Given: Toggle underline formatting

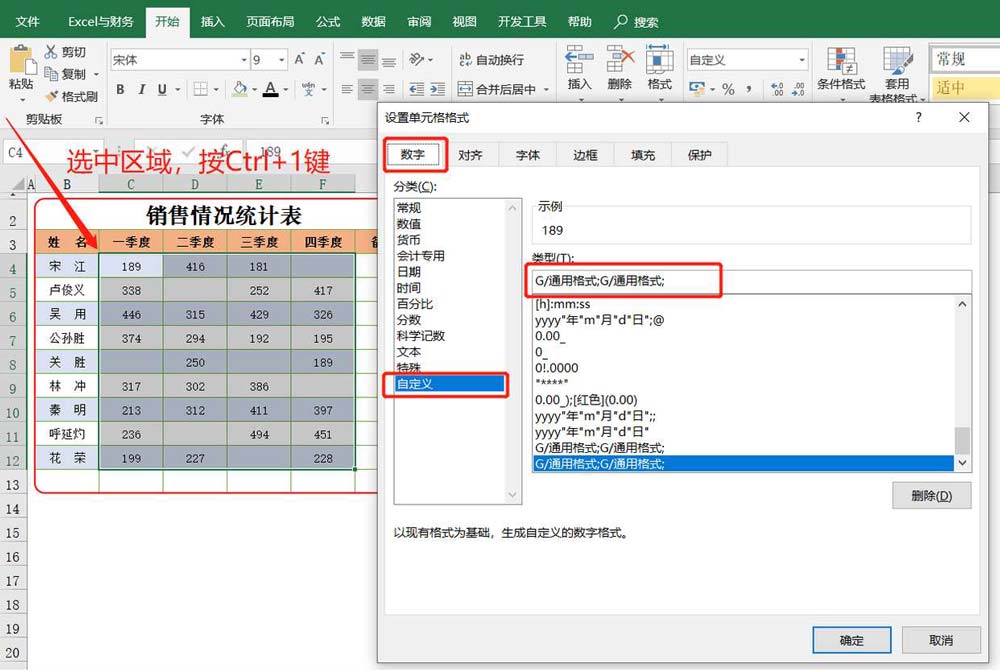Looking at the screenshot, I should pos(162,89).
